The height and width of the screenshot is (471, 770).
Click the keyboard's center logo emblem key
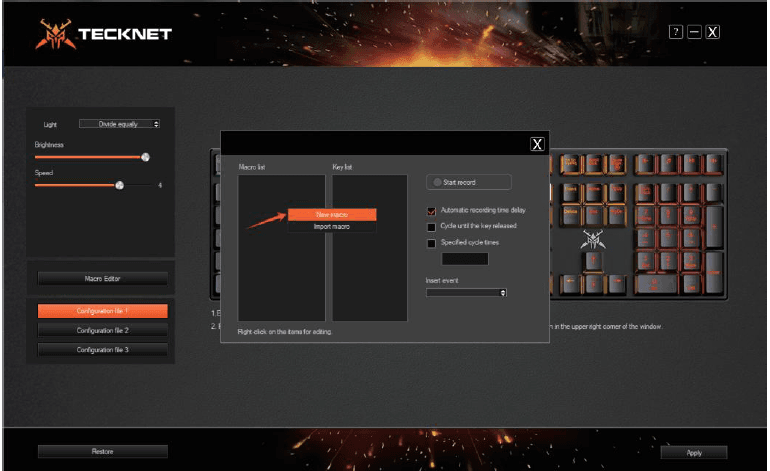pyautogui.click(x=593, y=240)
